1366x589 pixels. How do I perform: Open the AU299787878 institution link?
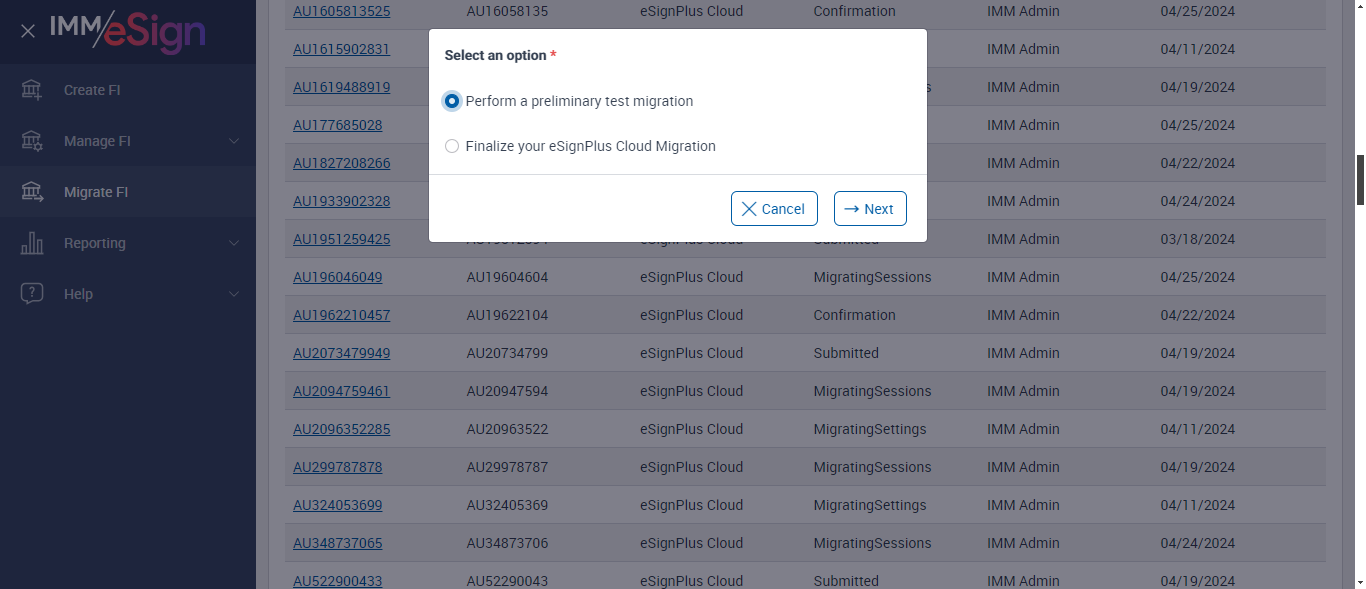[337, 467]
